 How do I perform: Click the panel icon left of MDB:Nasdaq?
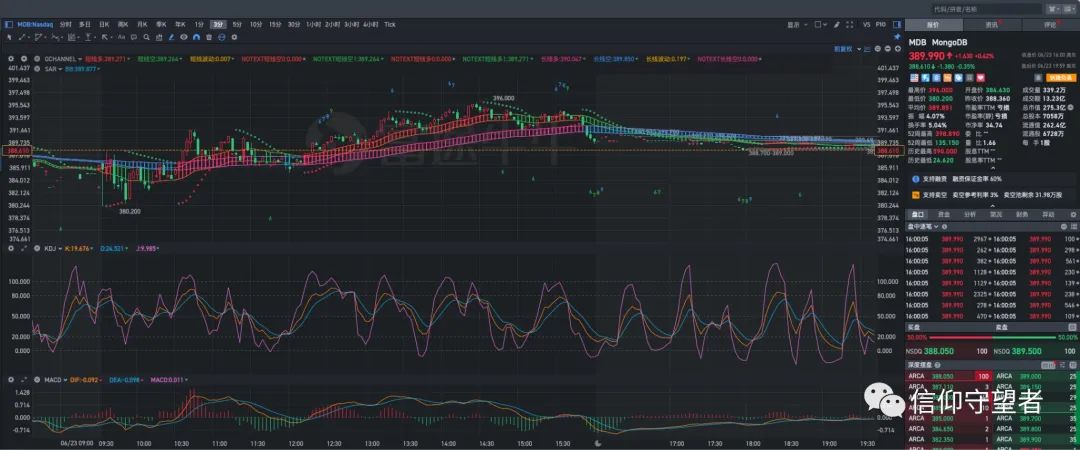(x=8, y=25)
